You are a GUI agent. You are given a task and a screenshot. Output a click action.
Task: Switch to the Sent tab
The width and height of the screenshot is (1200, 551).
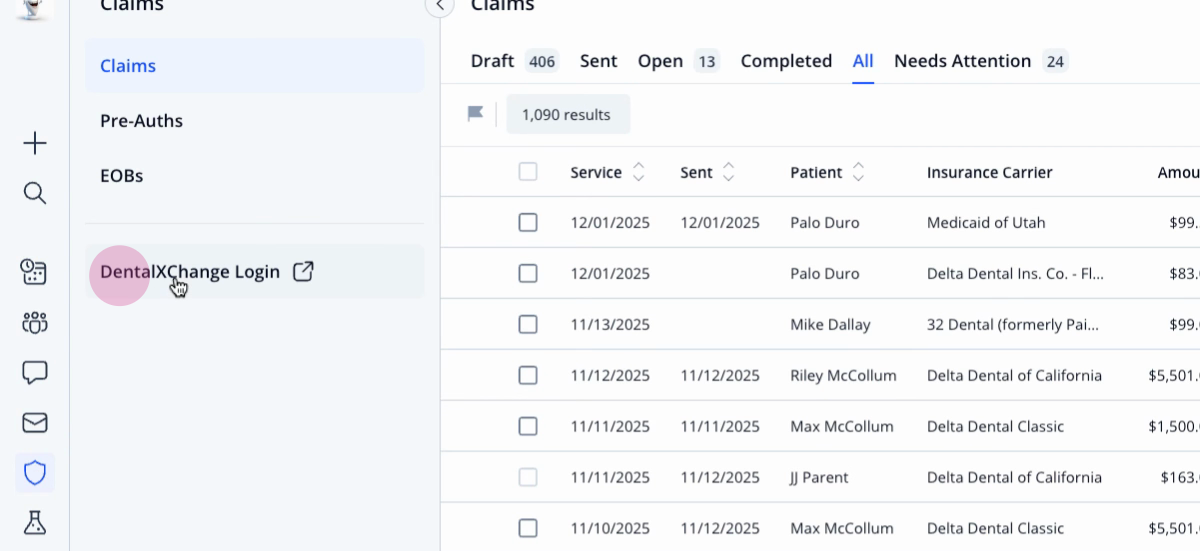[598, 61]
